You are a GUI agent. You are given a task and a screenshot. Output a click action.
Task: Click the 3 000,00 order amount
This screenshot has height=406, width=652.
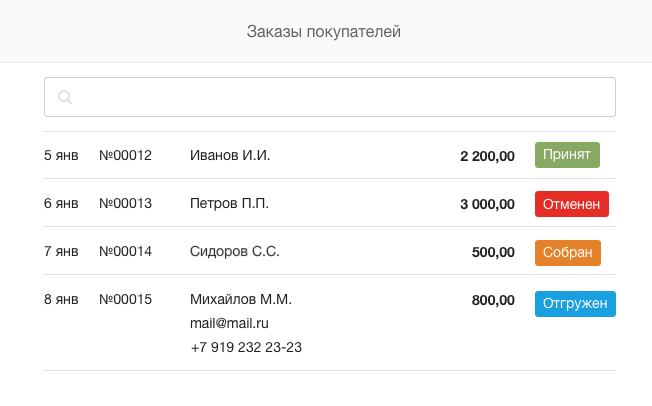click(487, 204)
